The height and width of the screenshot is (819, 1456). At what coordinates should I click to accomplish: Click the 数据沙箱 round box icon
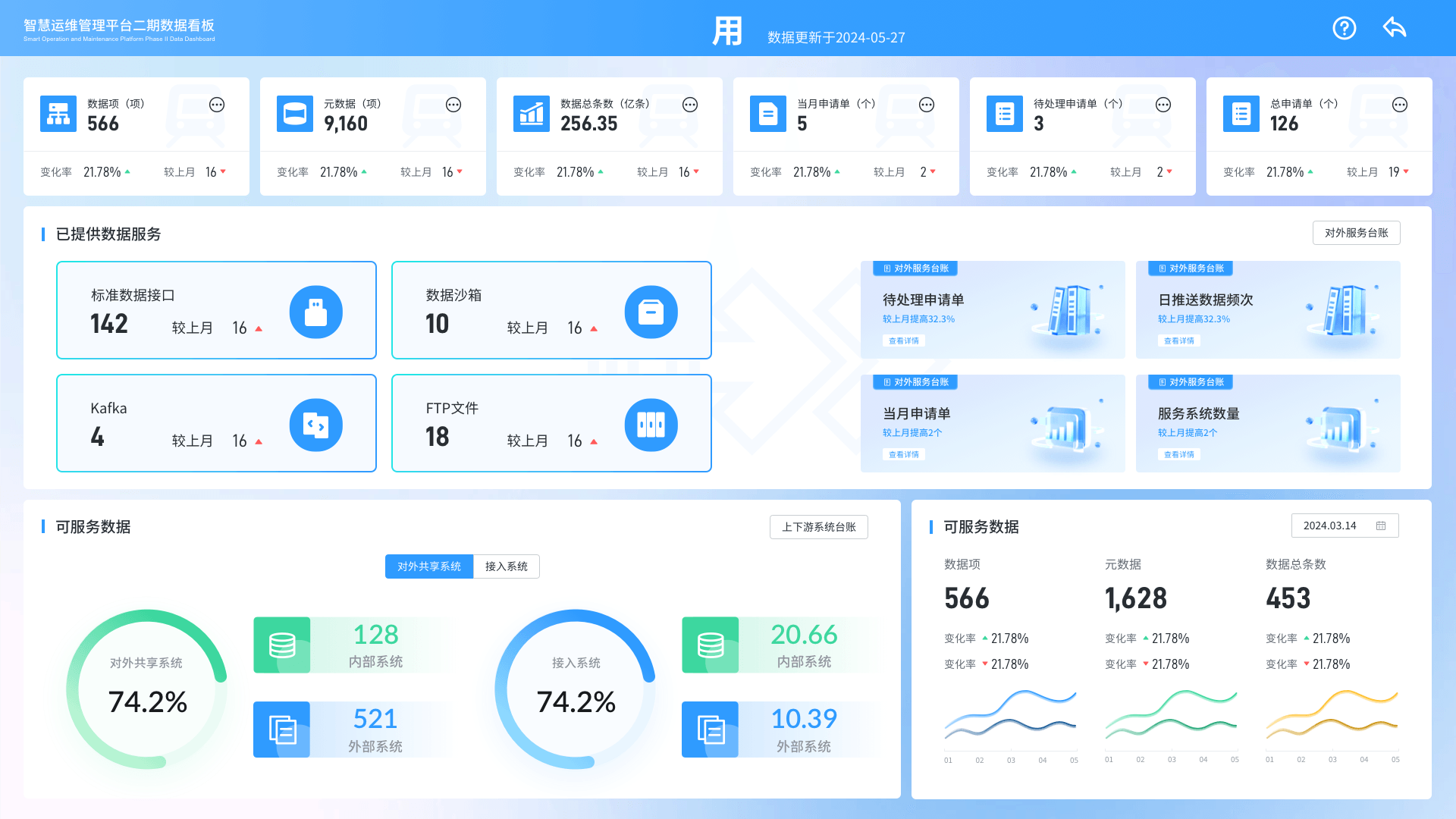point(651,312)
